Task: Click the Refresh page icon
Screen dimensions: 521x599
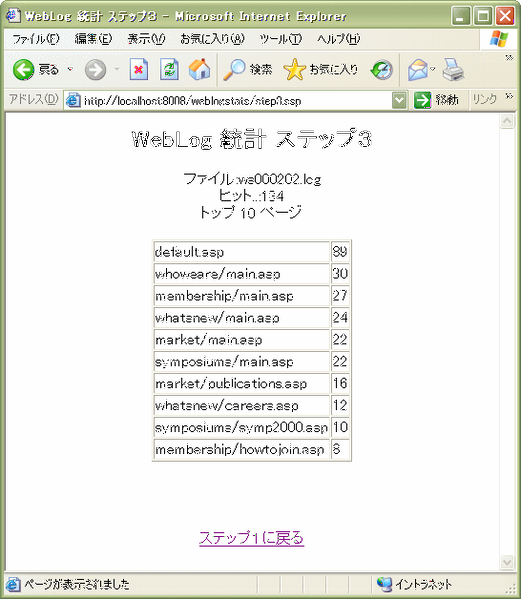Action: 170,69
